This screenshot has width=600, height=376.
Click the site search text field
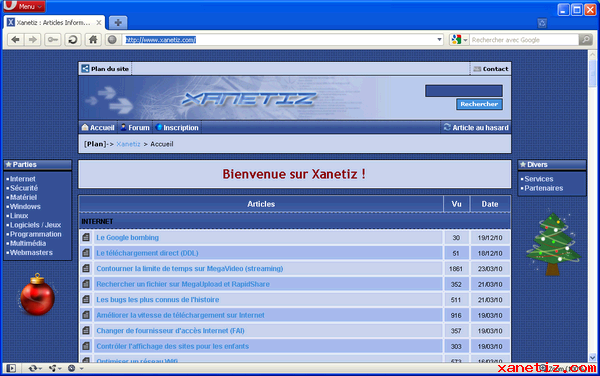[x=464, y=91]
